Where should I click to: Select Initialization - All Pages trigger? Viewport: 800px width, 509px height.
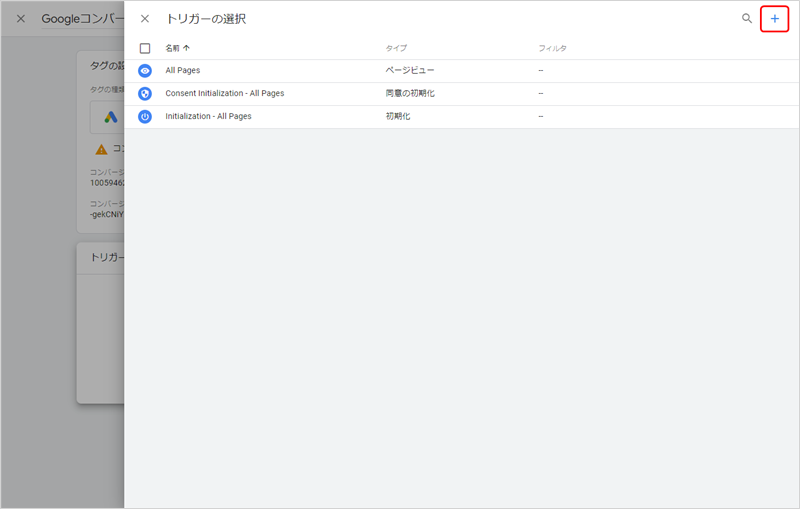point(462,117)
